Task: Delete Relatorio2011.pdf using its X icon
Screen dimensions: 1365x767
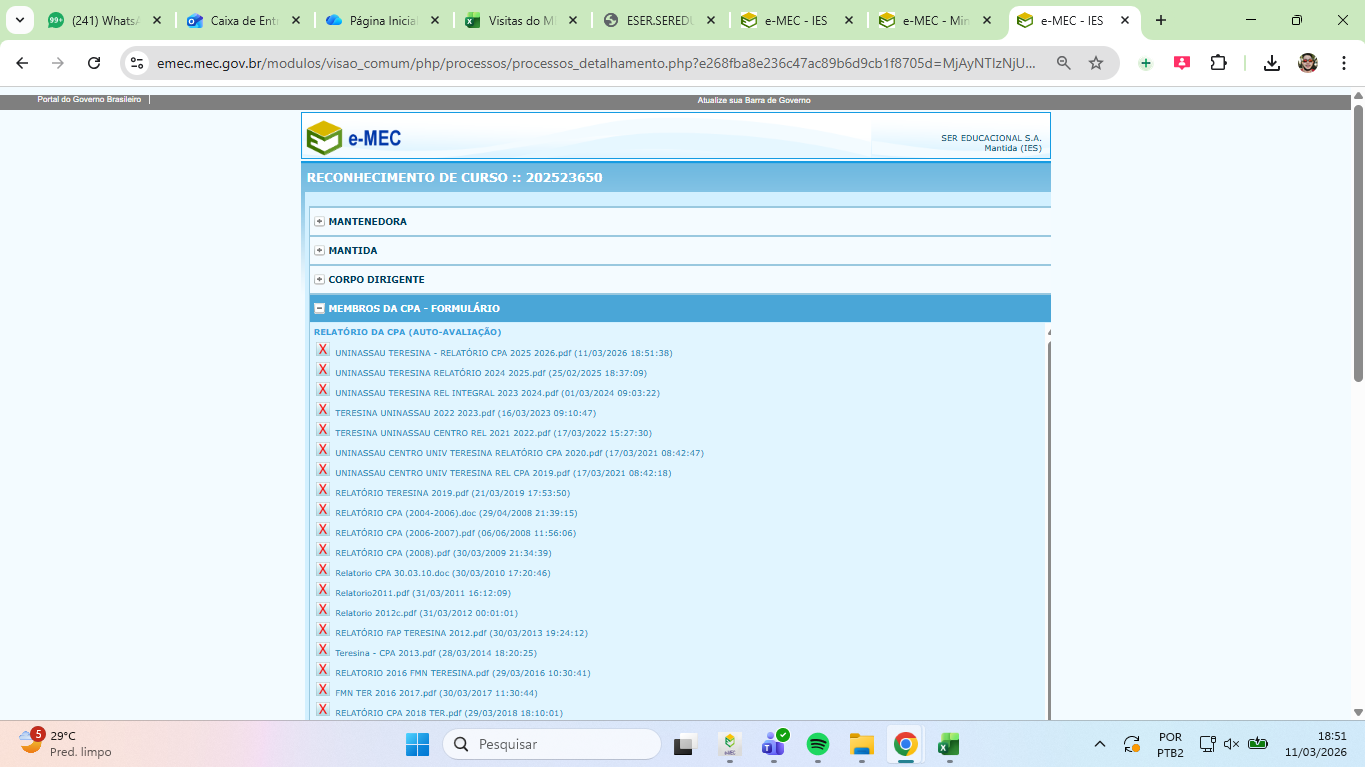Action: coord(323,590)
